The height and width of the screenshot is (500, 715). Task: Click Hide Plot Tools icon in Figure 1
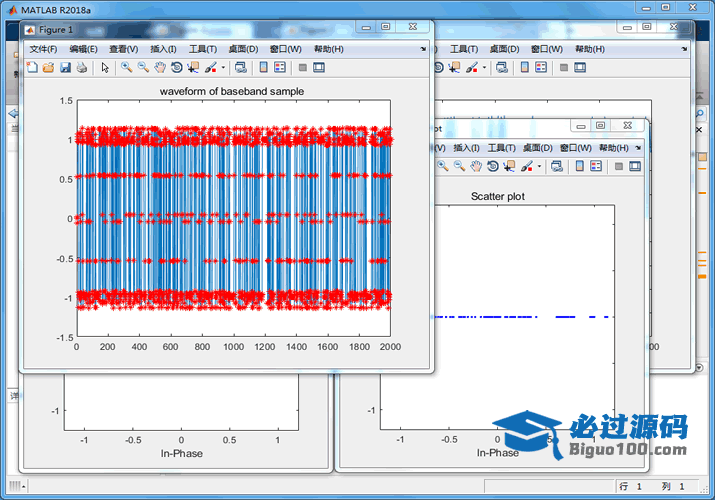pos(301,68)
